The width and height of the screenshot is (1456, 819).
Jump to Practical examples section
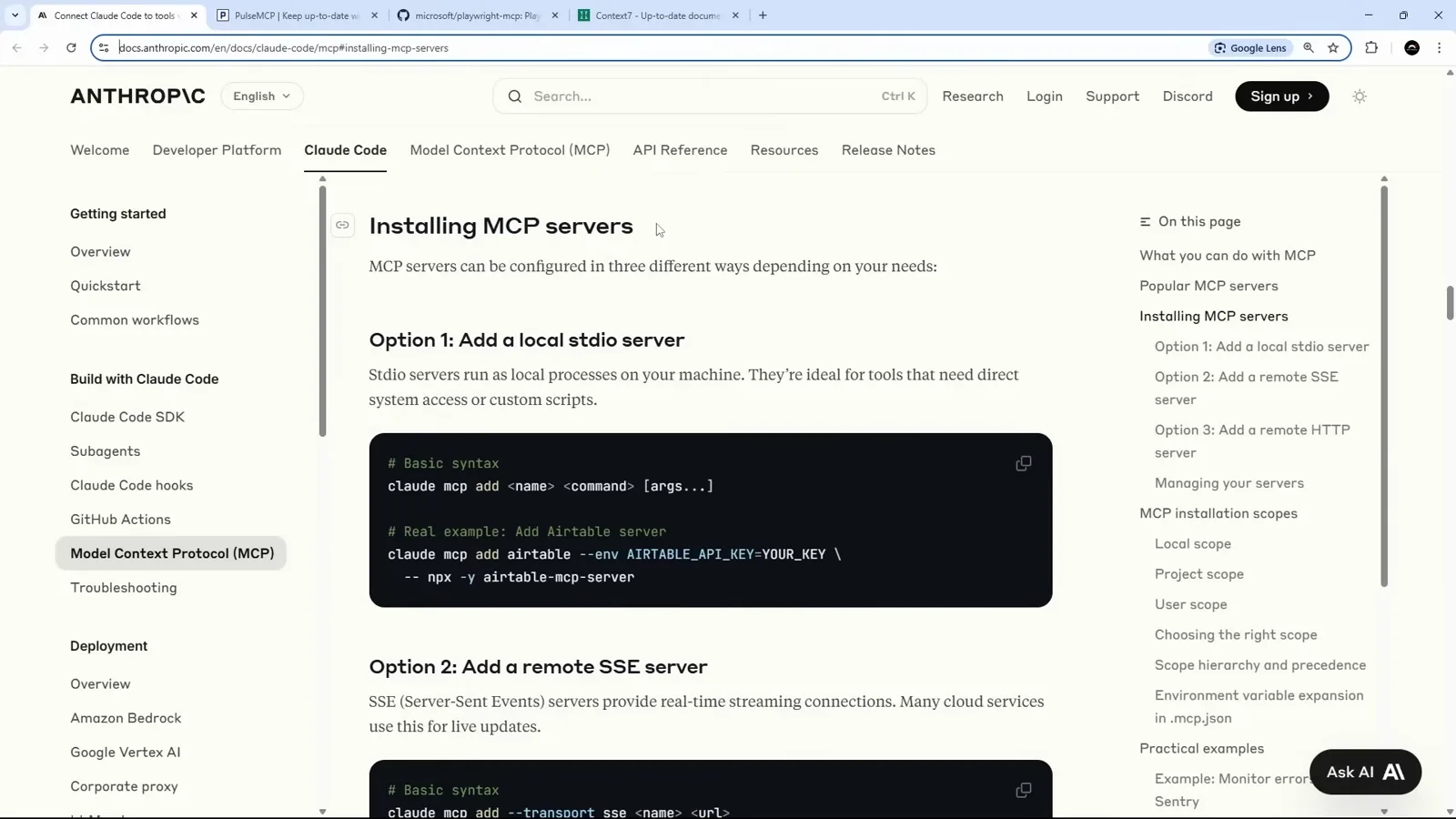click(x=1201, y=749)
